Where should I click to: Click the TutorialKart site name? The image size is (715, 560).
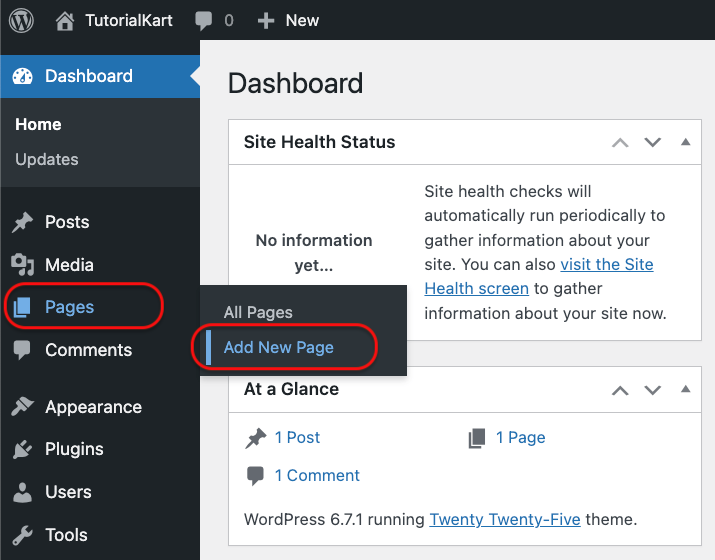point(129,21)
